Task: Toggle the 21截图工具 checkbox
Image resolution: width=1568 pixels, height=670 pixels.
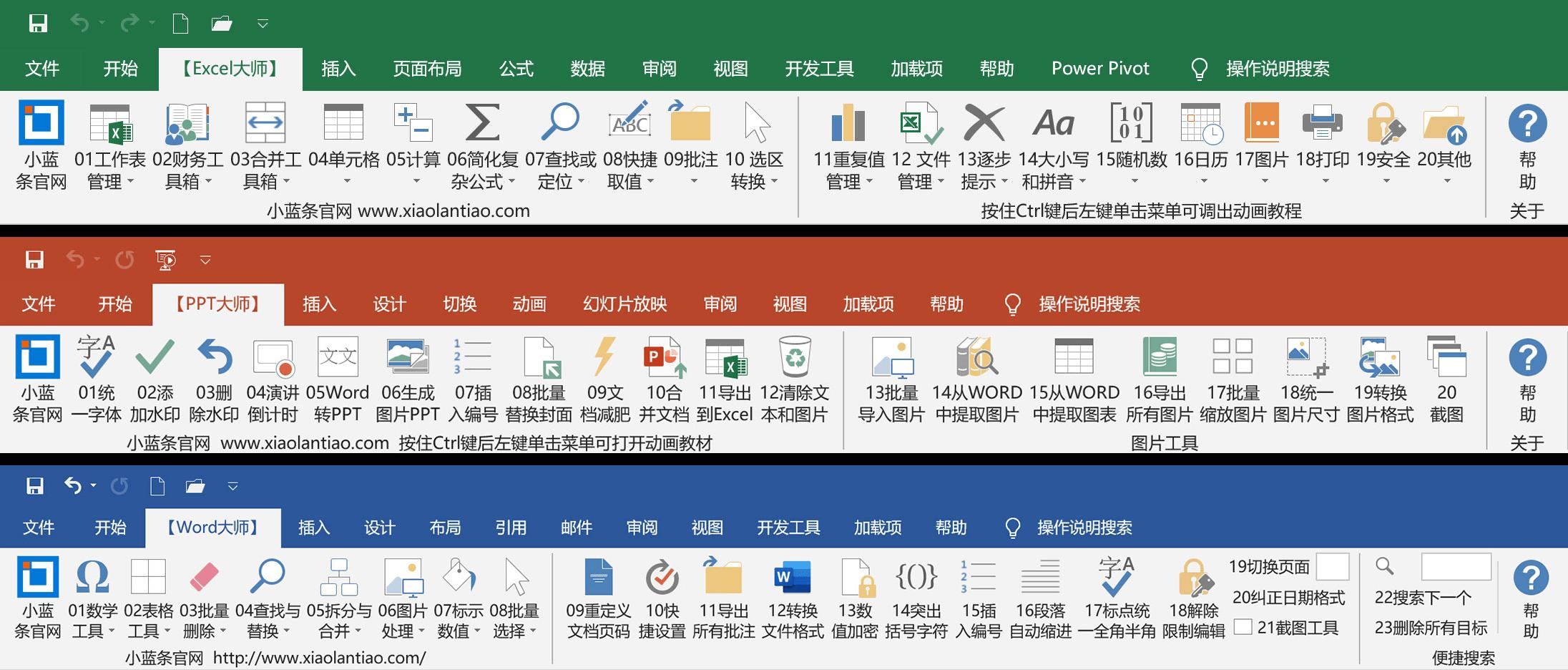Action: coord(1243,628)
